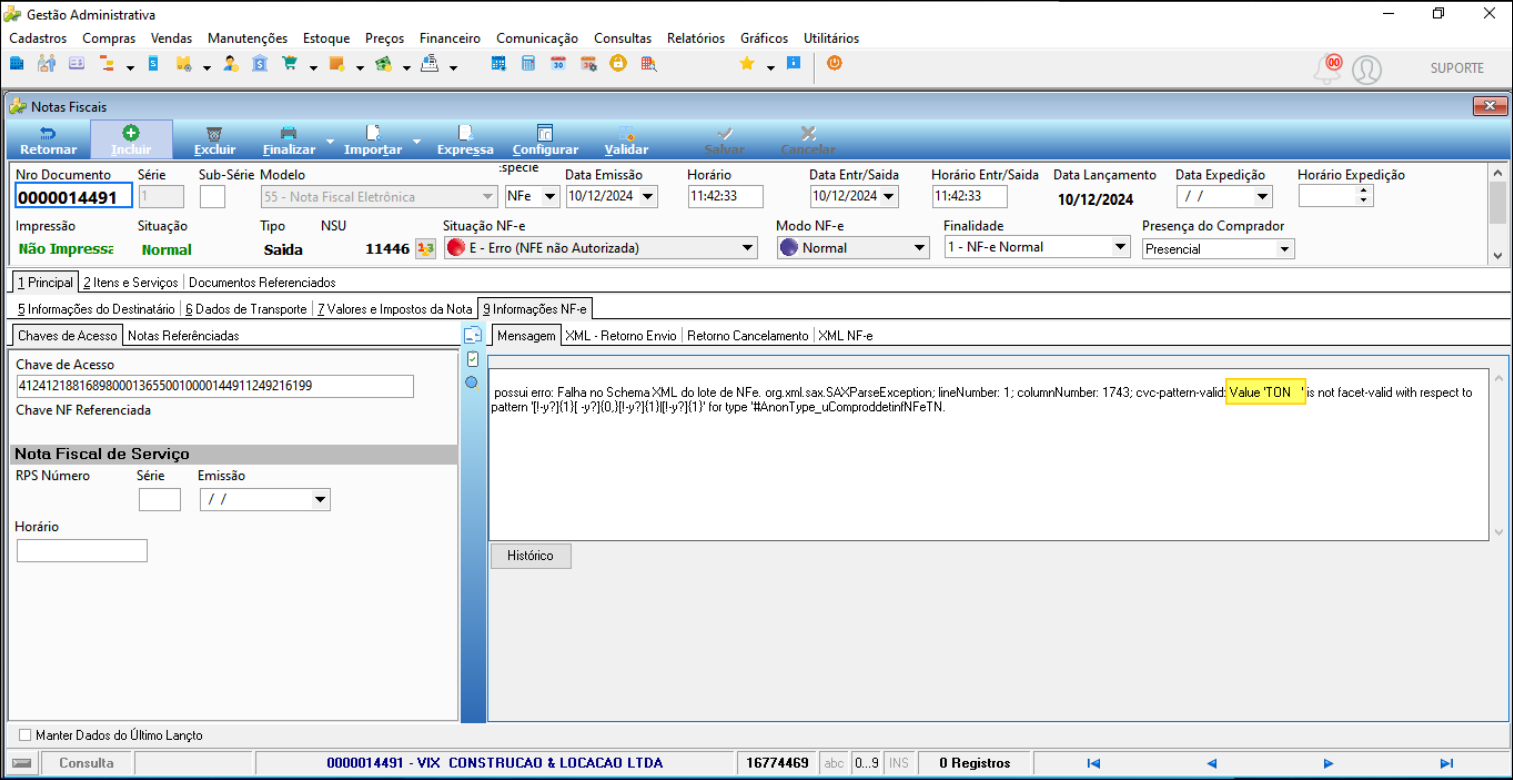Open the calculator icon in toolbar
The image size is (1513, 780).
[x=528, y=64]
